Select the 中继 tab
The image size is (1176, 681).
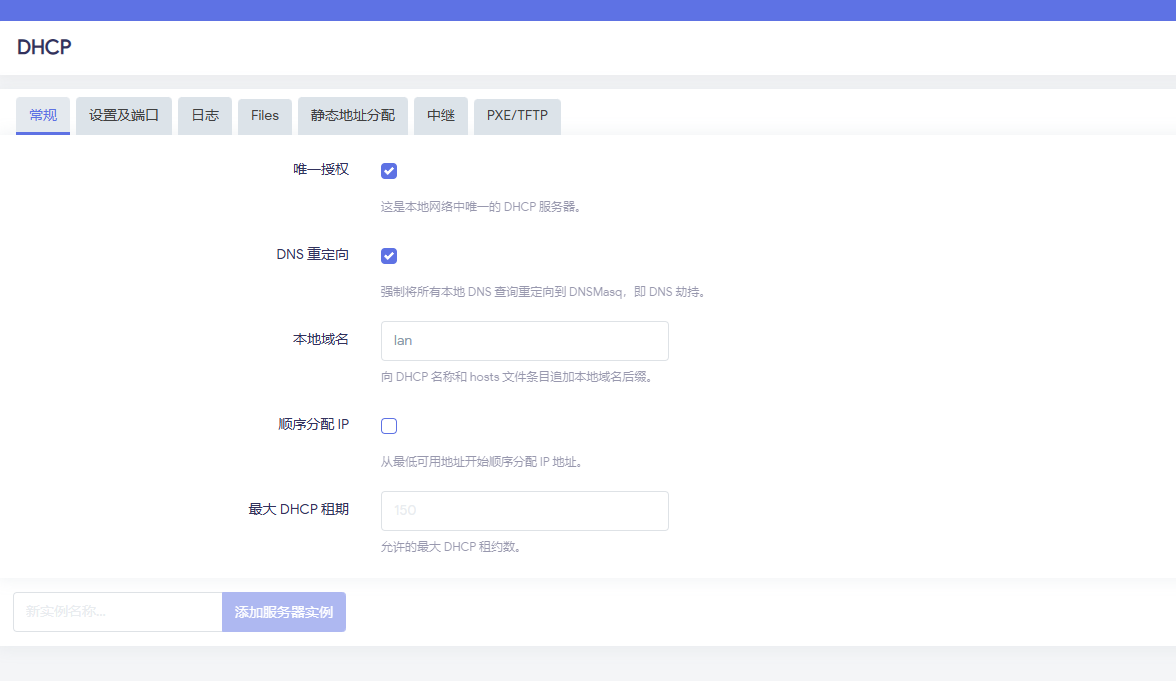click(441, 116)
